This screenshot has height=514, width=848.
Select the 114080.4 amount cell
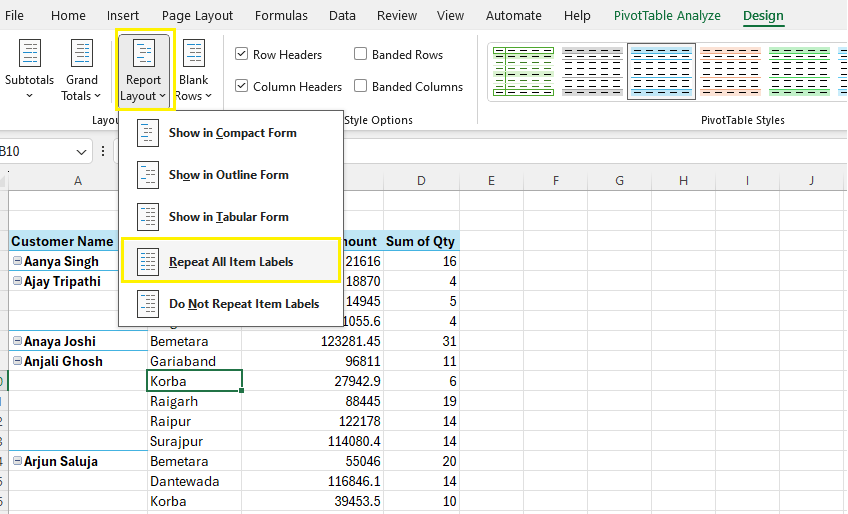pos(313,441)
